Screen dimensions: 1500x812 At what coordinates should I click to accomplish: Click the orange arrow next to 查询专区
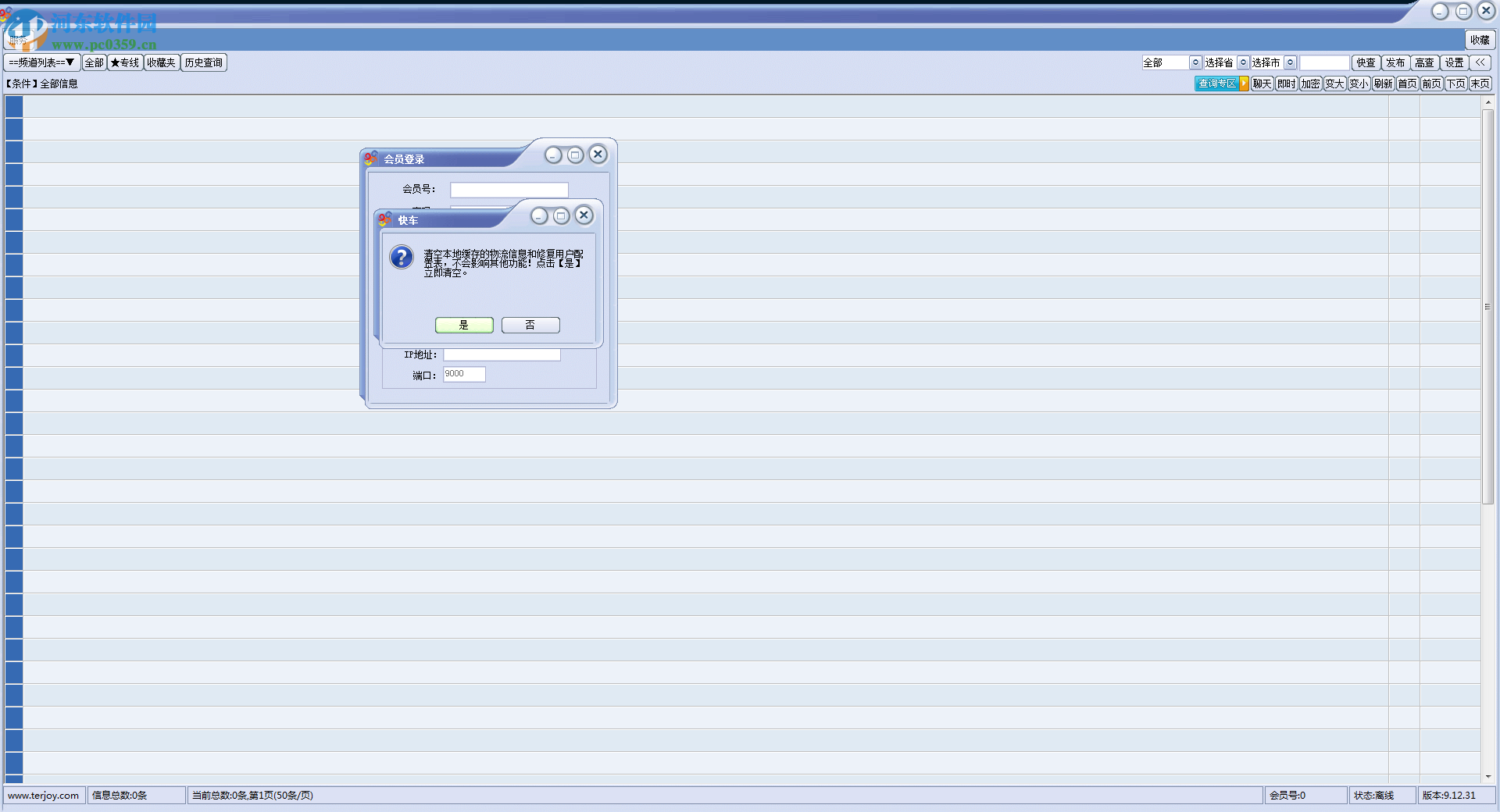pyautogui.click(x=1245, y=84)
